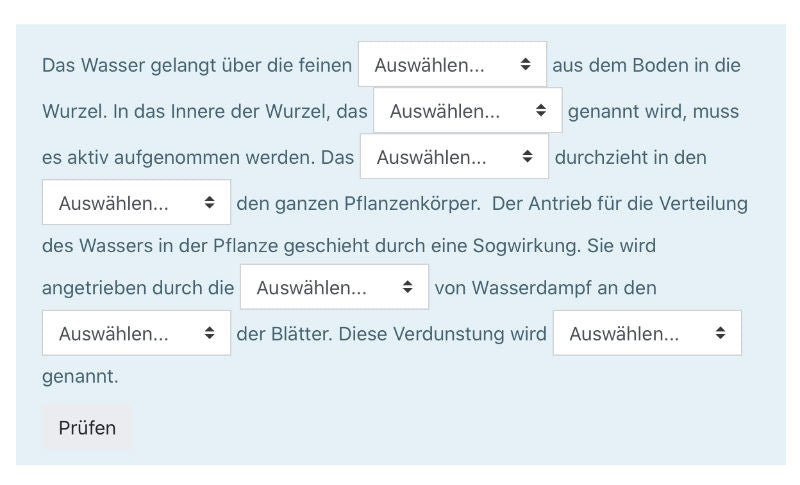The image size is (800, 485).
Task: Click text 'aus dem Boden in die'
Action: (646, 65)
